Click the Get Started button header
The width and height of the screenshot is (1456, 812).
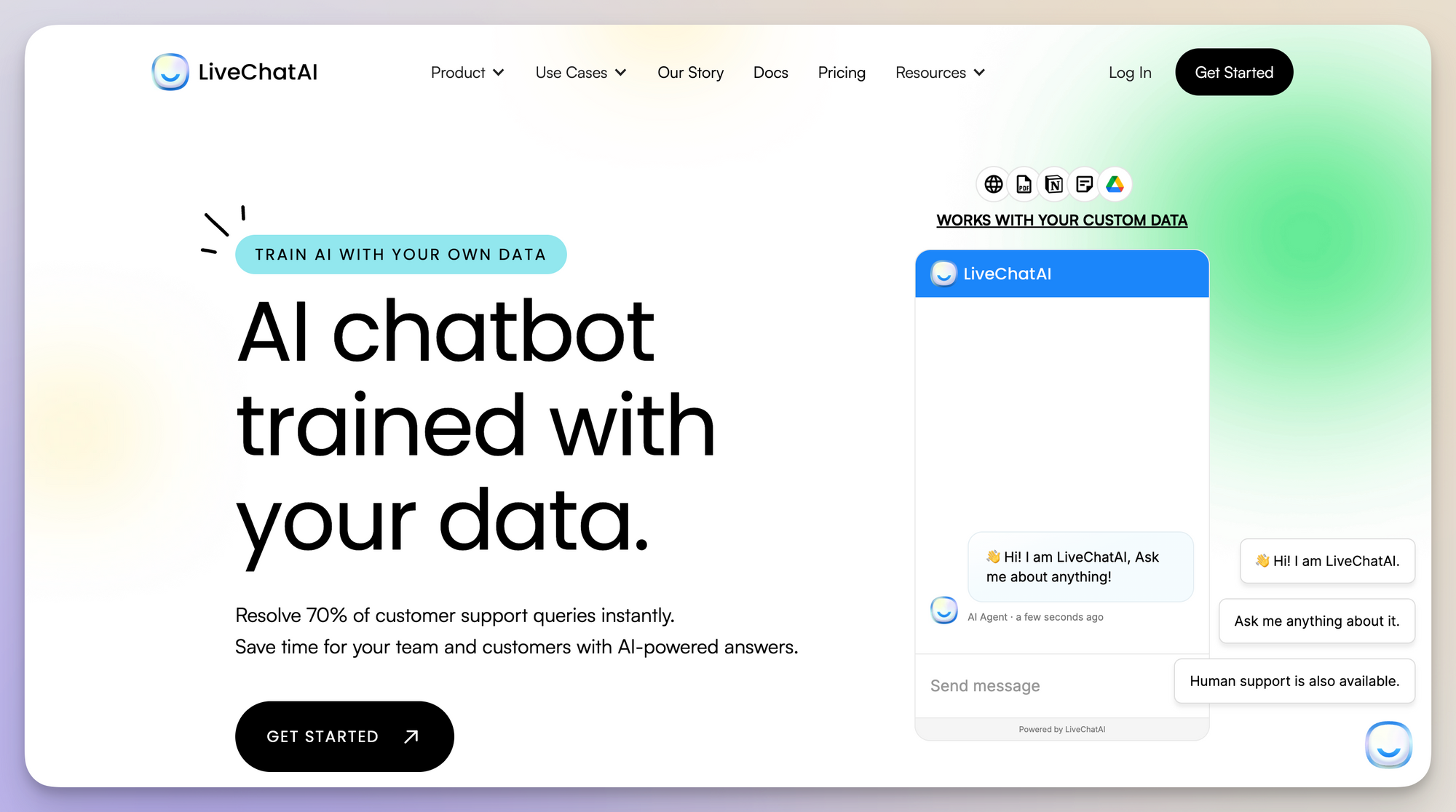tap(1233, 72)
